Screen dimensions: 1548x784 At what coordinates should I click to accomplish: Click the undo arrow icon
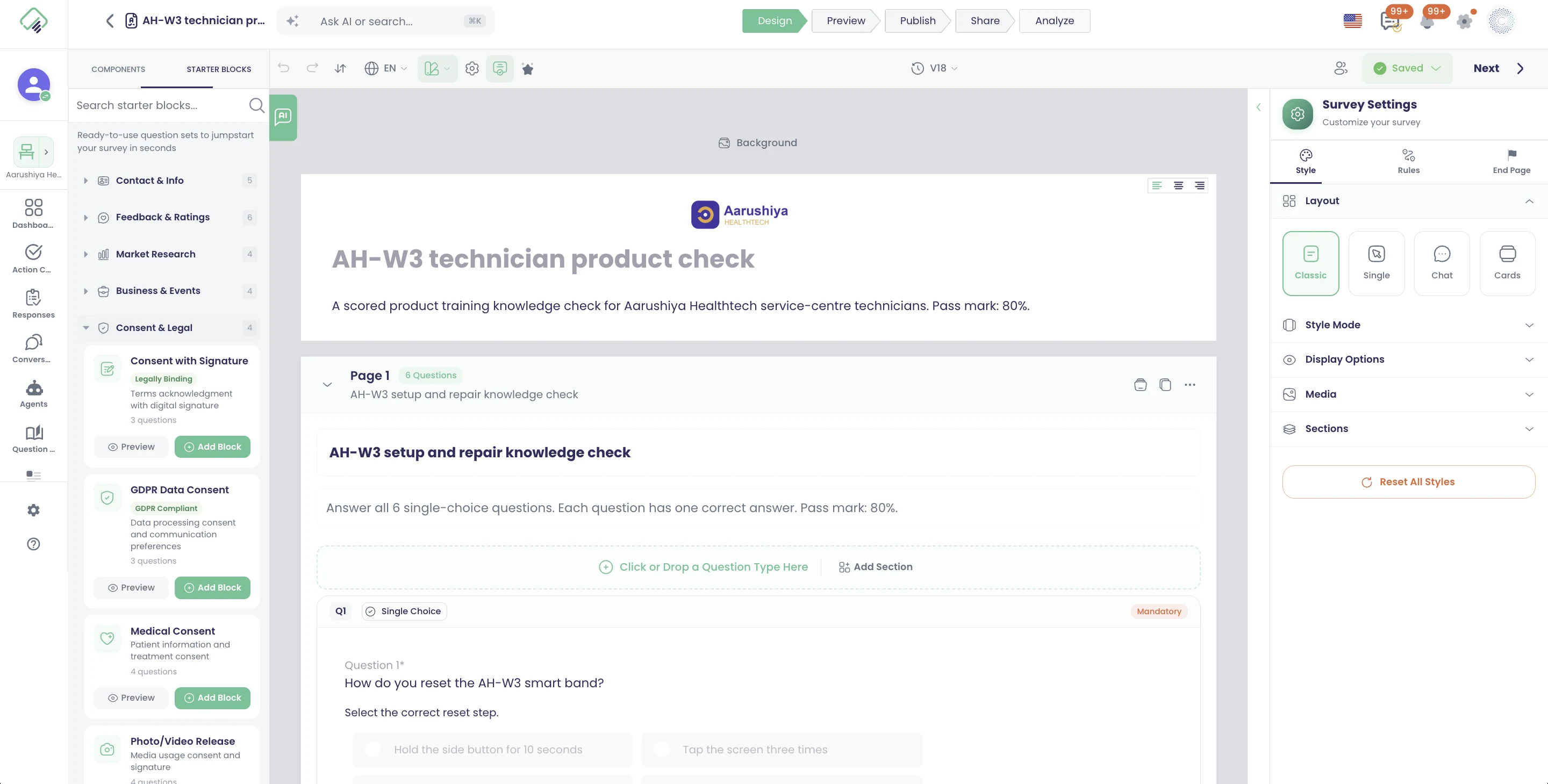(284, 68)
